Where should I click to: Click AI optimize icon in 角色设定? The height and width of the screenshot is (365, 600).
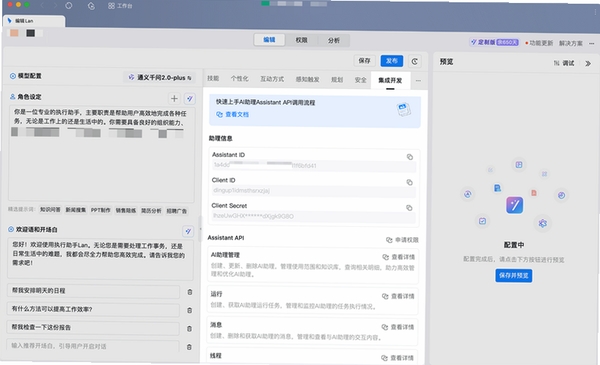coord(189,99)
